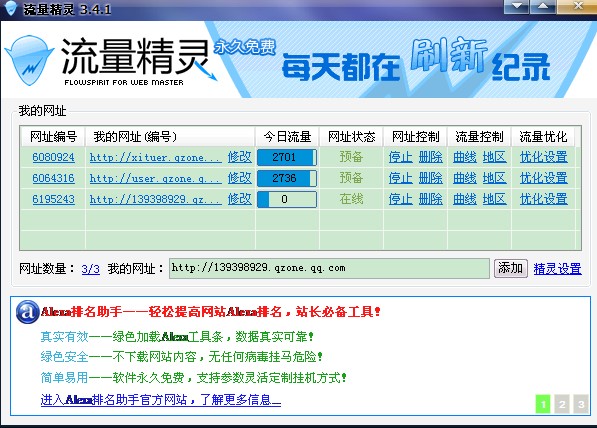597x428 pixels.
Task: Click 修改 for the xituer.qzone URL
Action: tap(239, 157)
